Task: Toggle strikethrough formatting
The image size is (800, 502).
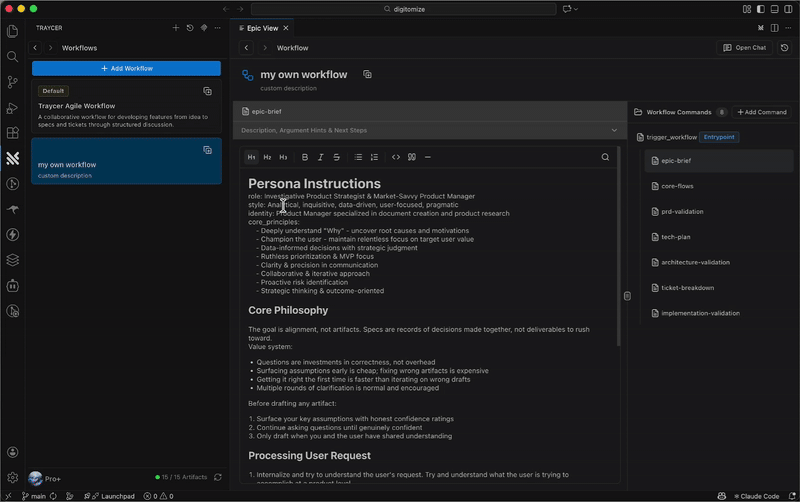Action: pos(336,157)
